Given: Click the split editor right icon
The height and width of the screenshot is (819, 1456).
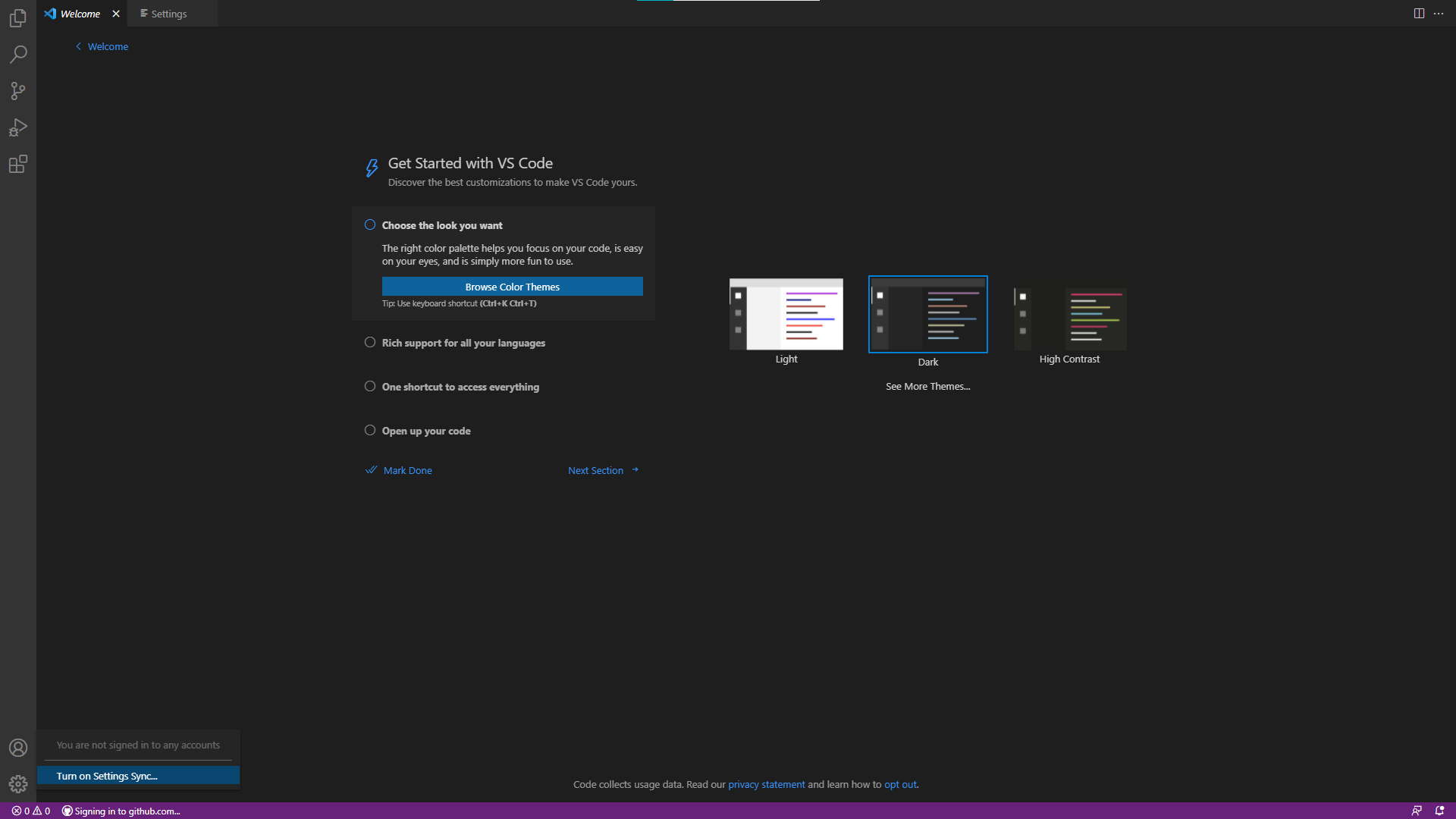Looking at the screenshot, I should 1419,14.
